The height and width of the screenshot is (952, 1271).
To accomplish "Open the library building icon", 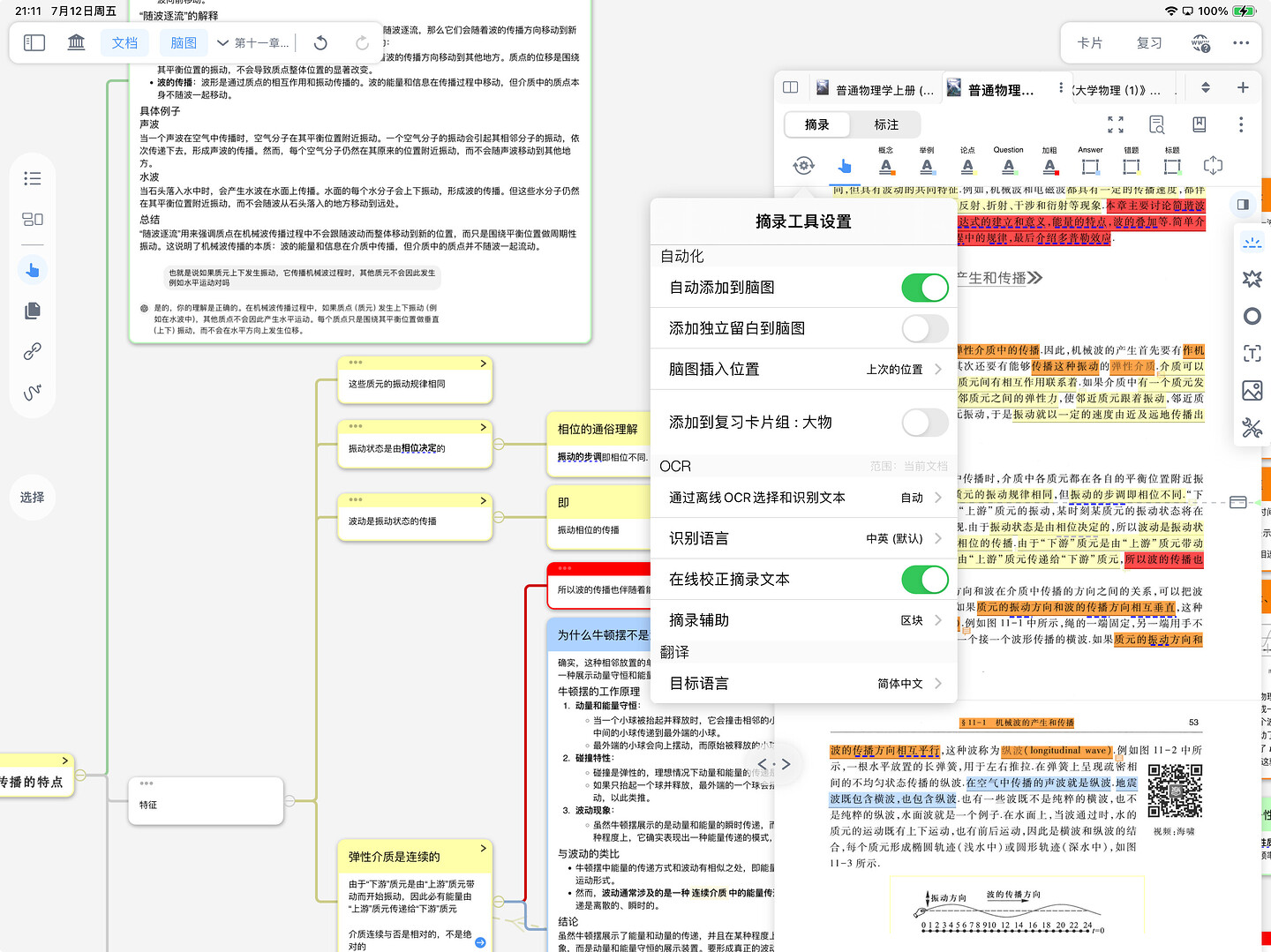I will (77, 42).
